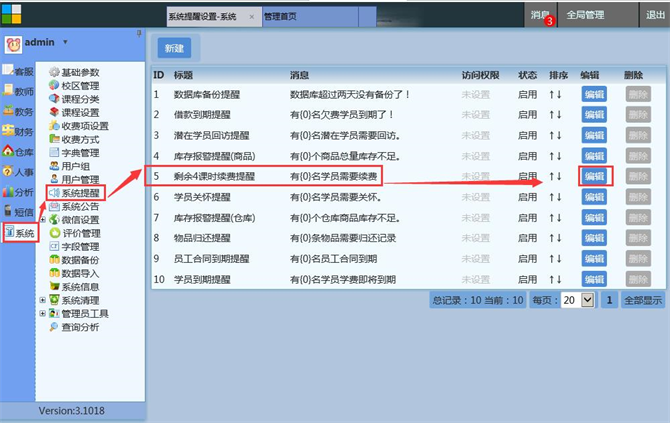Switch to 分析 module in left rail

[18, 192]
